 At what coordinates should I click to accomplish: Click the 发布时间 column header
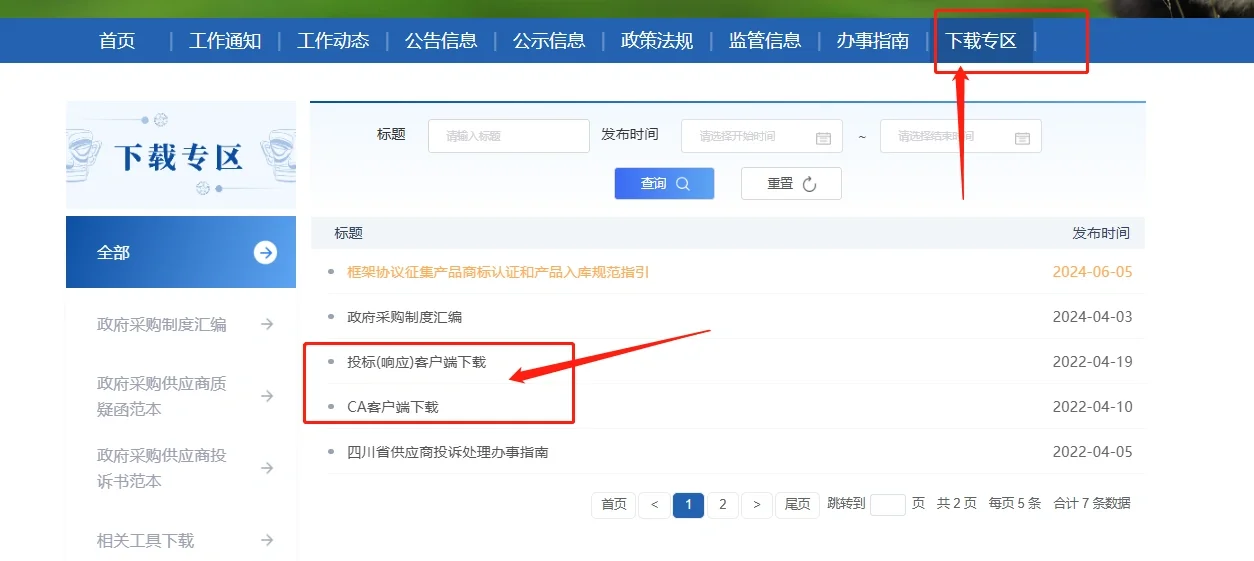(1101, 233)
